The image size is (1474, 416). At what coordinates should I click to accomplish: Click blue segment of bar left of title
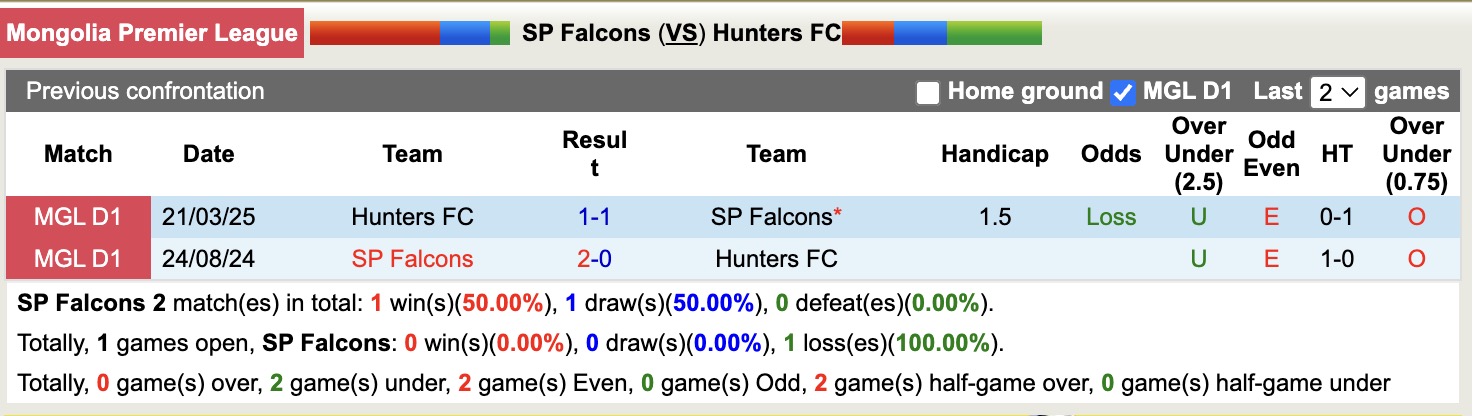[x=464, y=33]
